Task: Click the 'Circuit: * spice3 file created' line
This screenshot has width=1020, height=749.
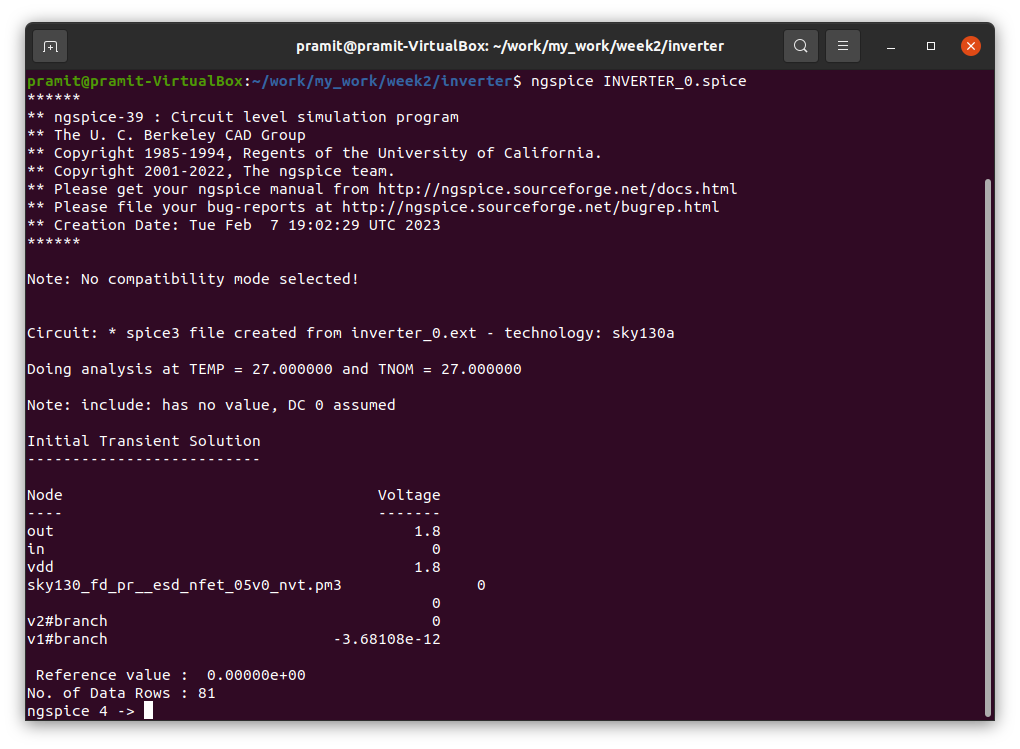Action: [351, 333]
